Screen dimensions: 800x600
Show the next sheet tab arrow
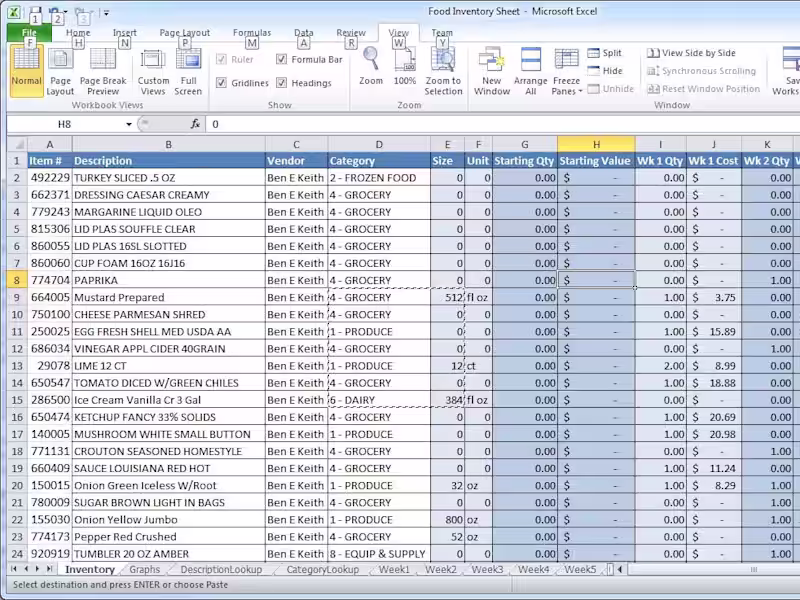click(37, 569)
